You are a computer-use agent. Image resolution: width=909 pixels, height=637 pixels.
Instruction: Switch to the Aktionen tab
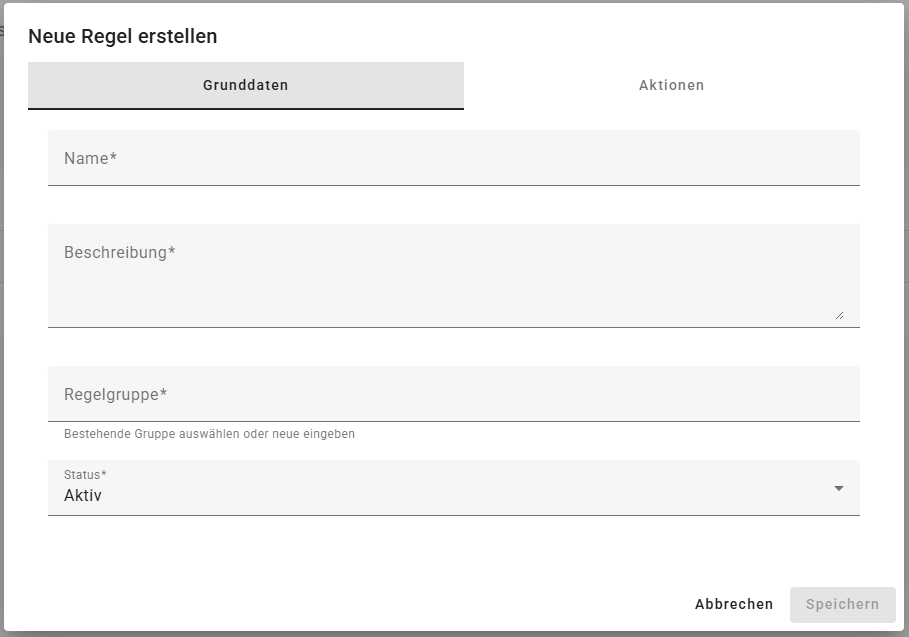click(x=671, y=86)
